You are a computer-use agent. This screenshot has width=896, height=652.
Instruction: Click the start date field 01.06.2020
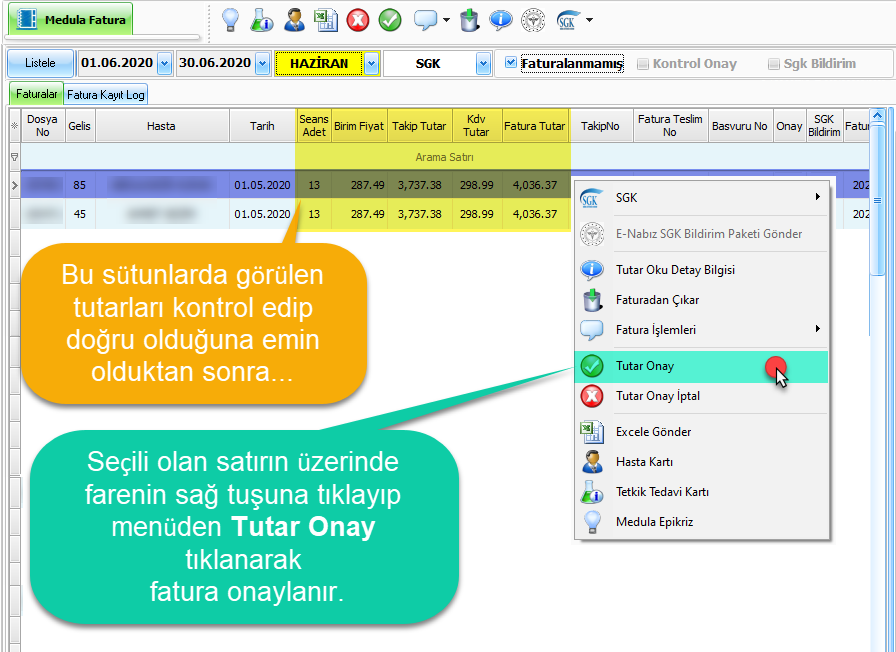point(117,63)
